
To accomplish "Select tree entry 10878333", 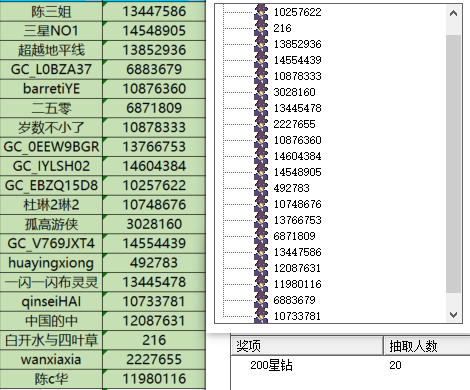I will click(x=297, y=76).
